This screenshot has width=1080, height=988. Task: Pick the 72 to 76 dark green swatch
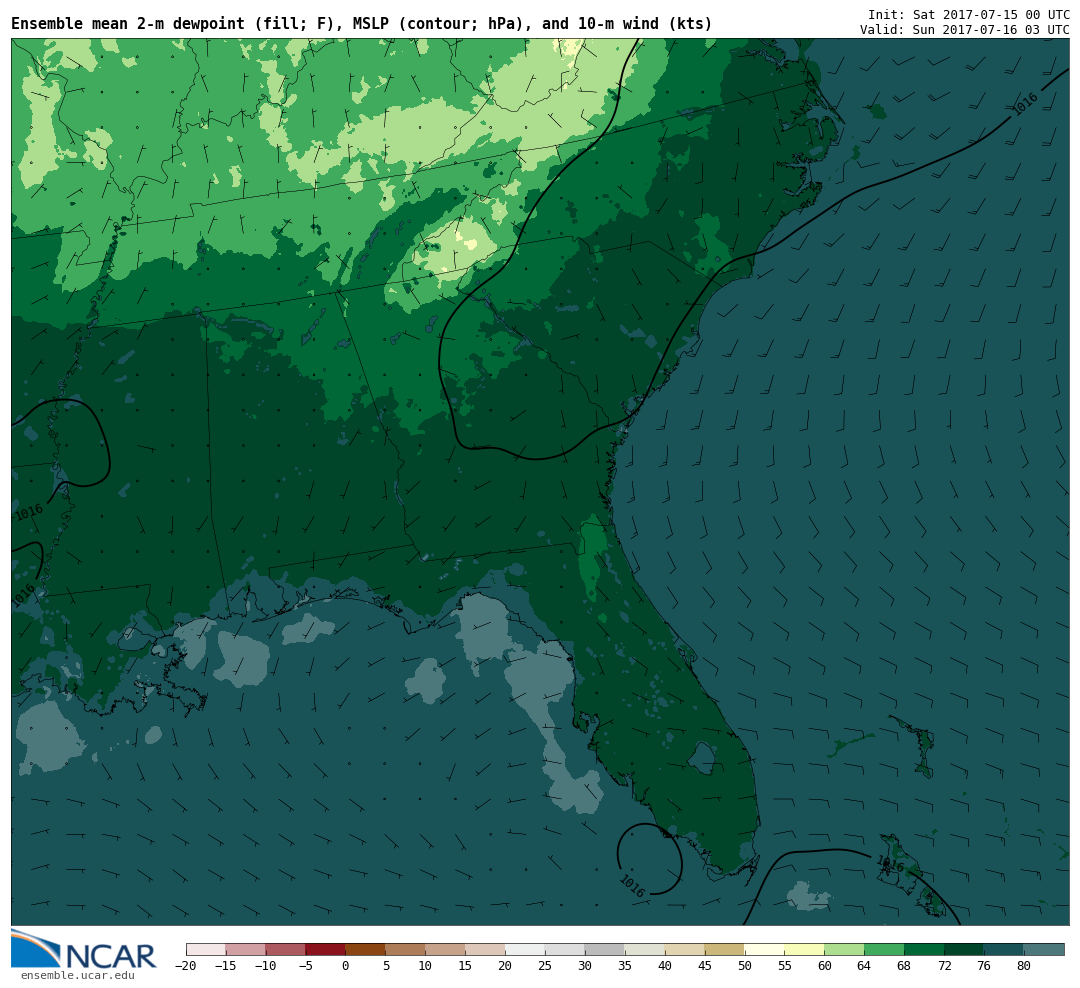click(965, 949)
